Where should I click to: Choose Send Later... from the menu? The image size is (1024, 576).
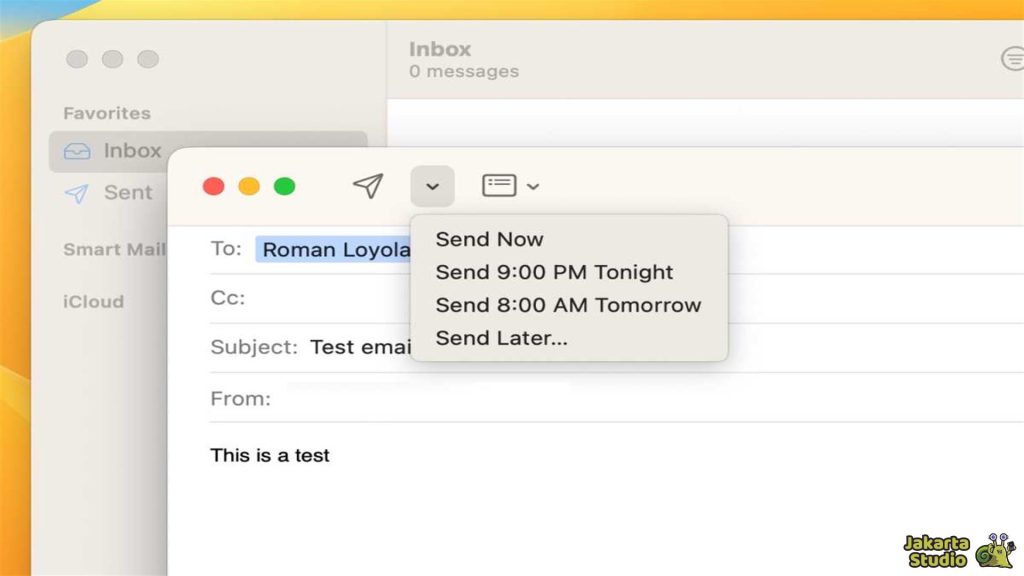click(501, 338)
